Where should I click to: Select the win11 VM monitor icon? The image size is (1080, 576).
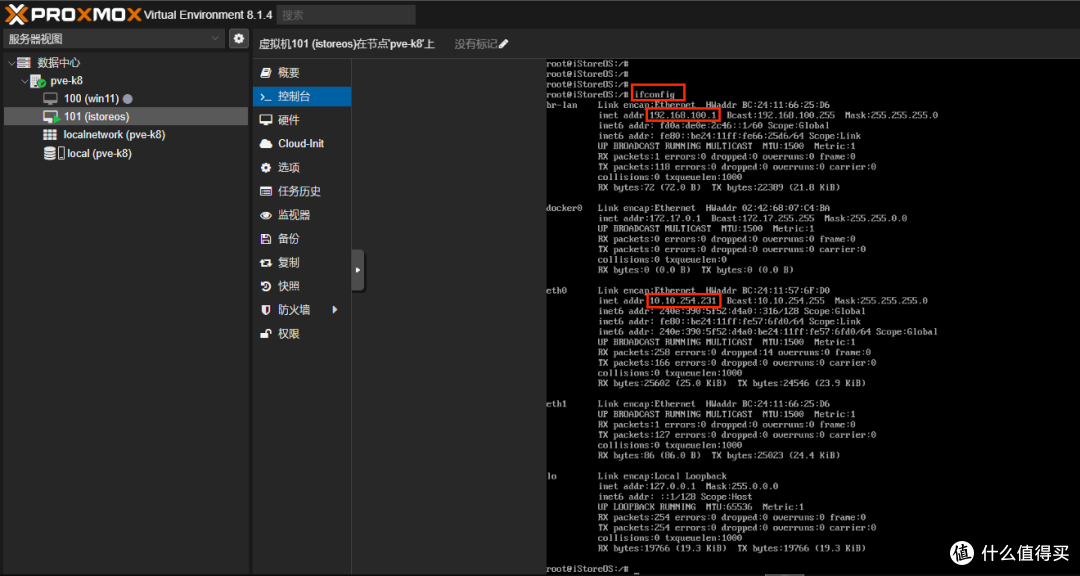50,99
